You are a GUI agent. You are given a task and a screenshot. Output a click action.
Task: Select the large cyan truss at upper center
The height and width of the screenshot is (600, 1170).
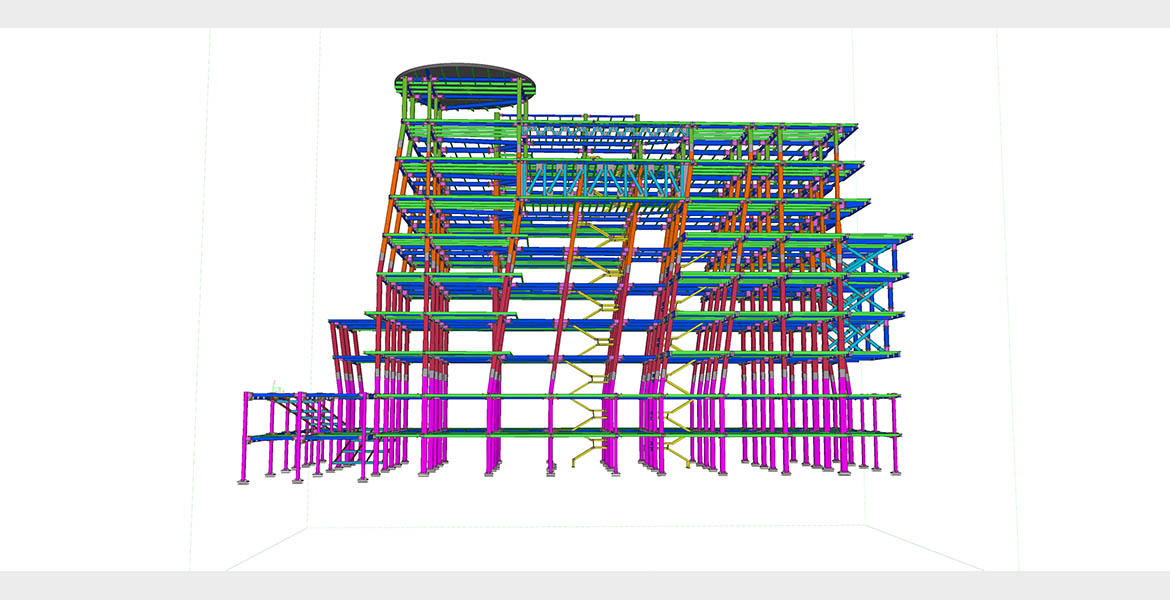[603, 180]
